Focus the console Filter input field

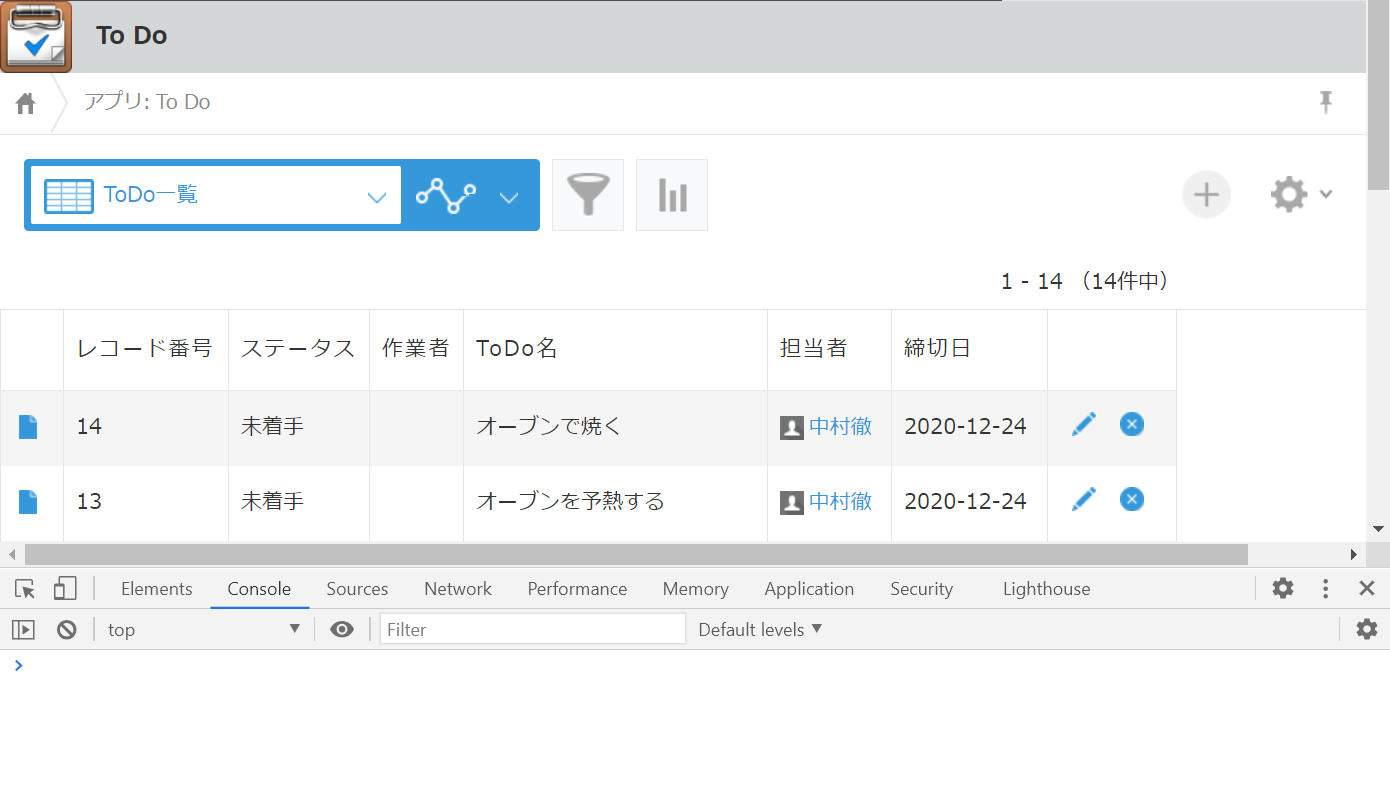[x=532, y=629]
